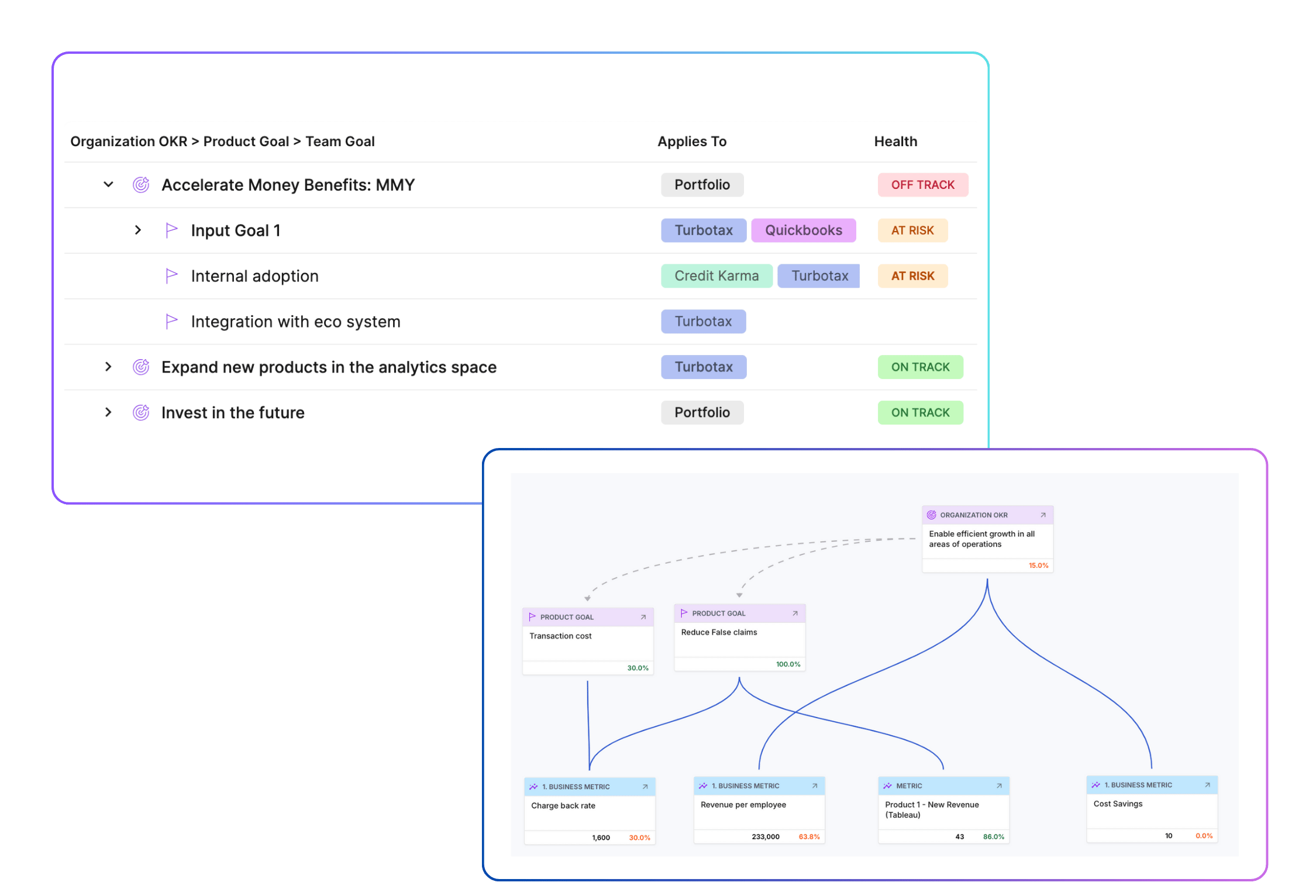1316x896 pixels.
Task: Open Reduce False claims card arrow icon
Action: pyautogui.click(x=795, y=614)
